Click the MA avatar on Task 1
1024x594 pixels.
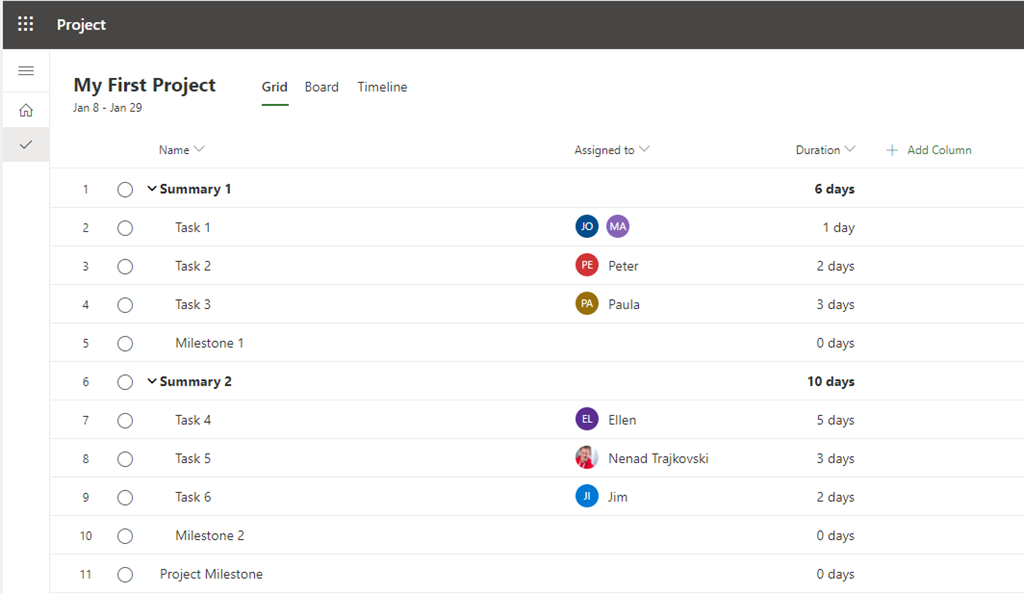[618, 227]
